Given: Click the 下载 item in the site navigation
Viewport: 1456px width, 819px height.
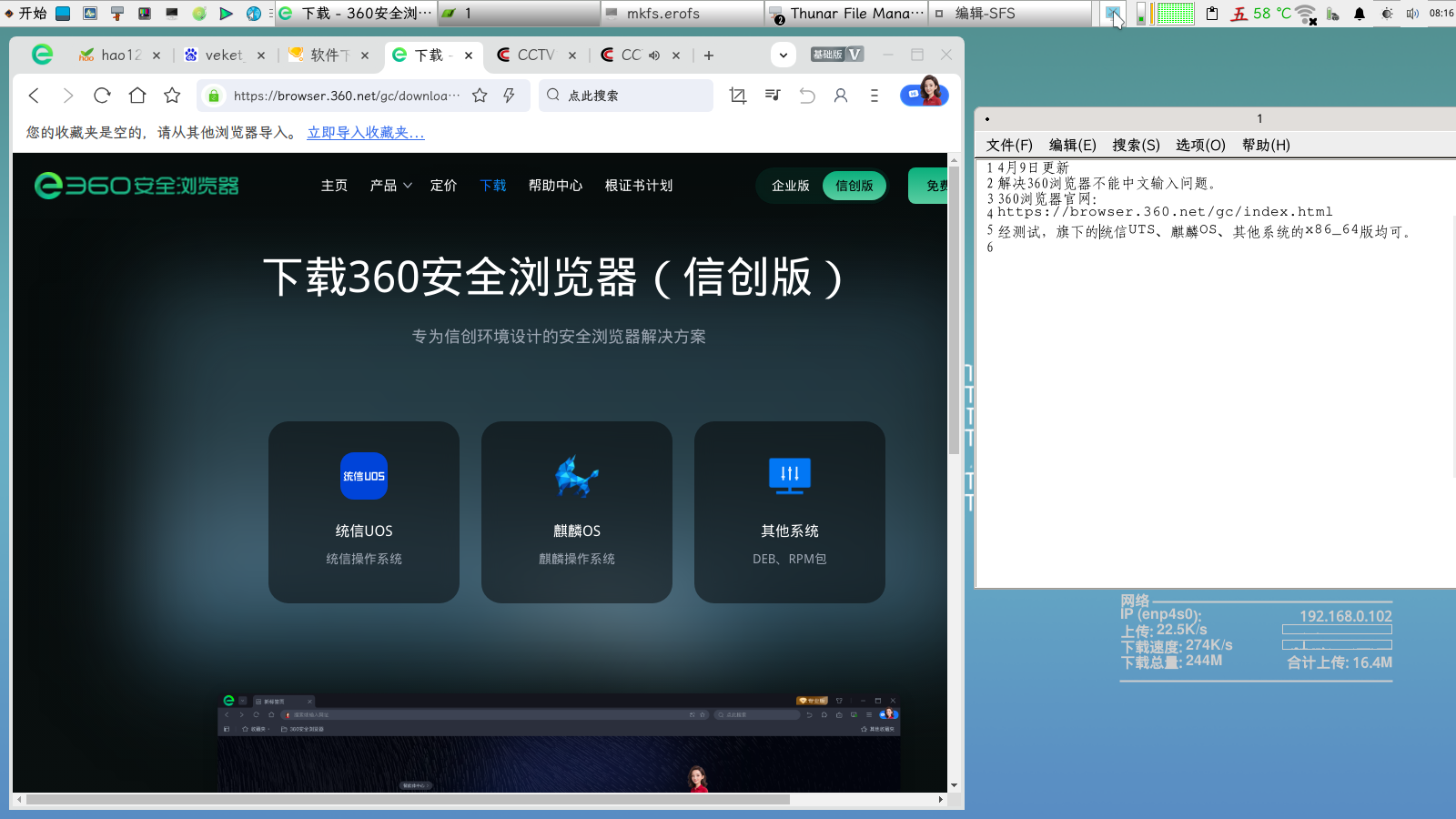Looking at the screenshot, I should point(492,186).
